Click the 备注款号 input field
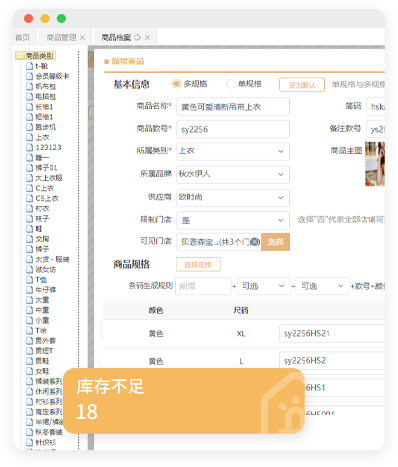This screenshot has width=398, height=467. pos(375,129)
